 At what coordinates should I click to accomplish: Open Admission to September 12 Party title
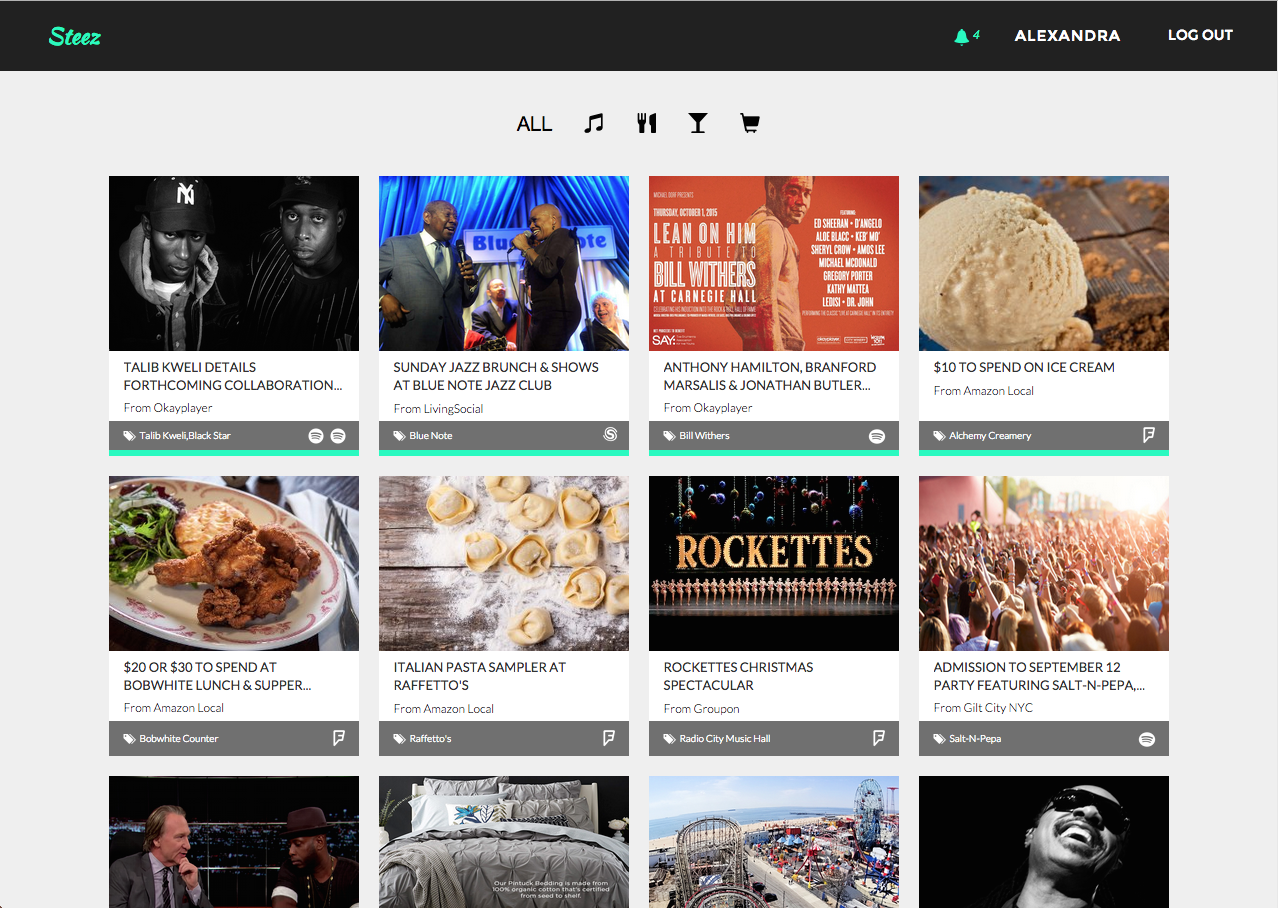tap(1039, 676)
